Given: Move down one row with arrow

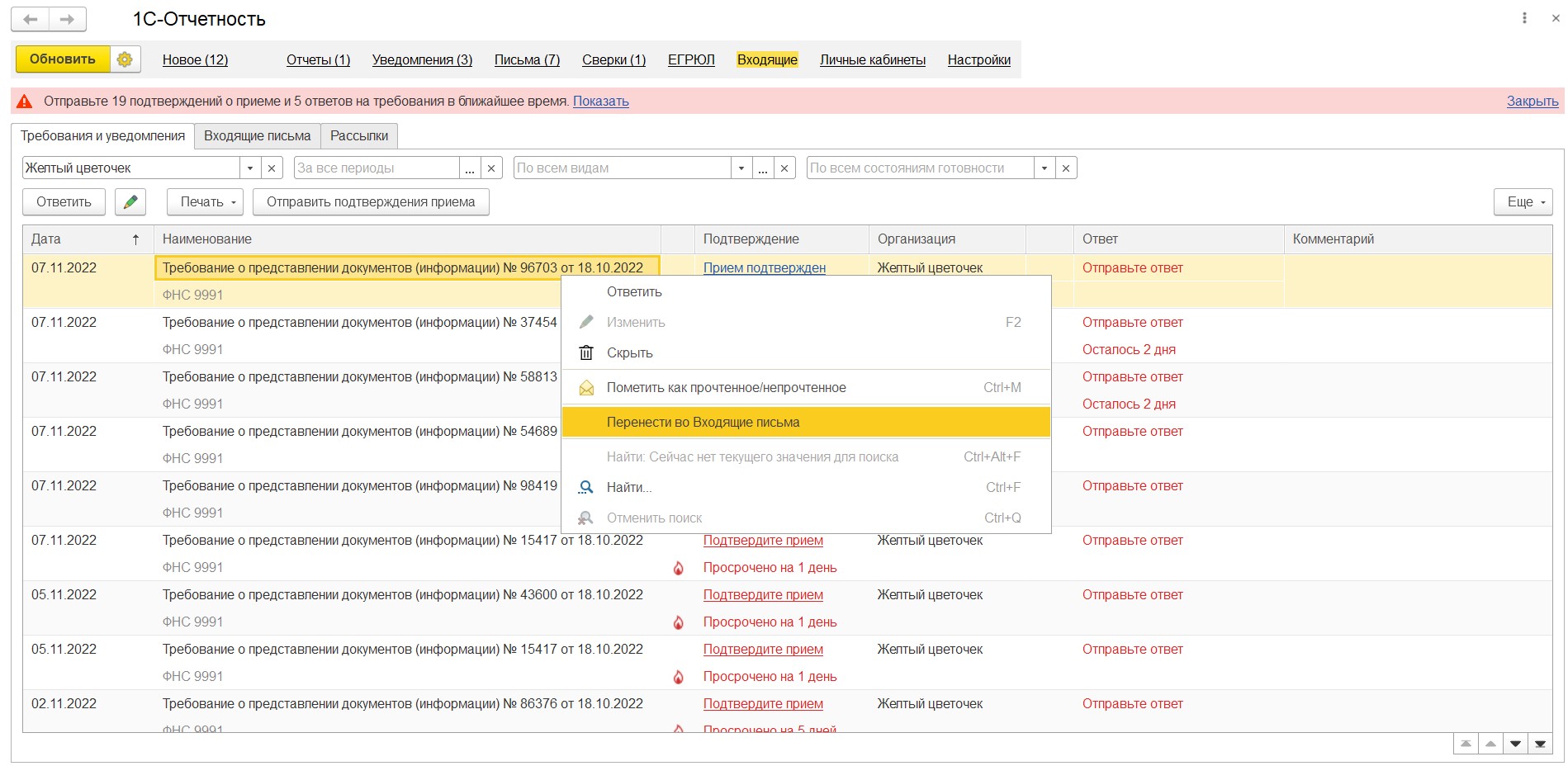Looking at the screenshot, I should tap(1515, 744).
